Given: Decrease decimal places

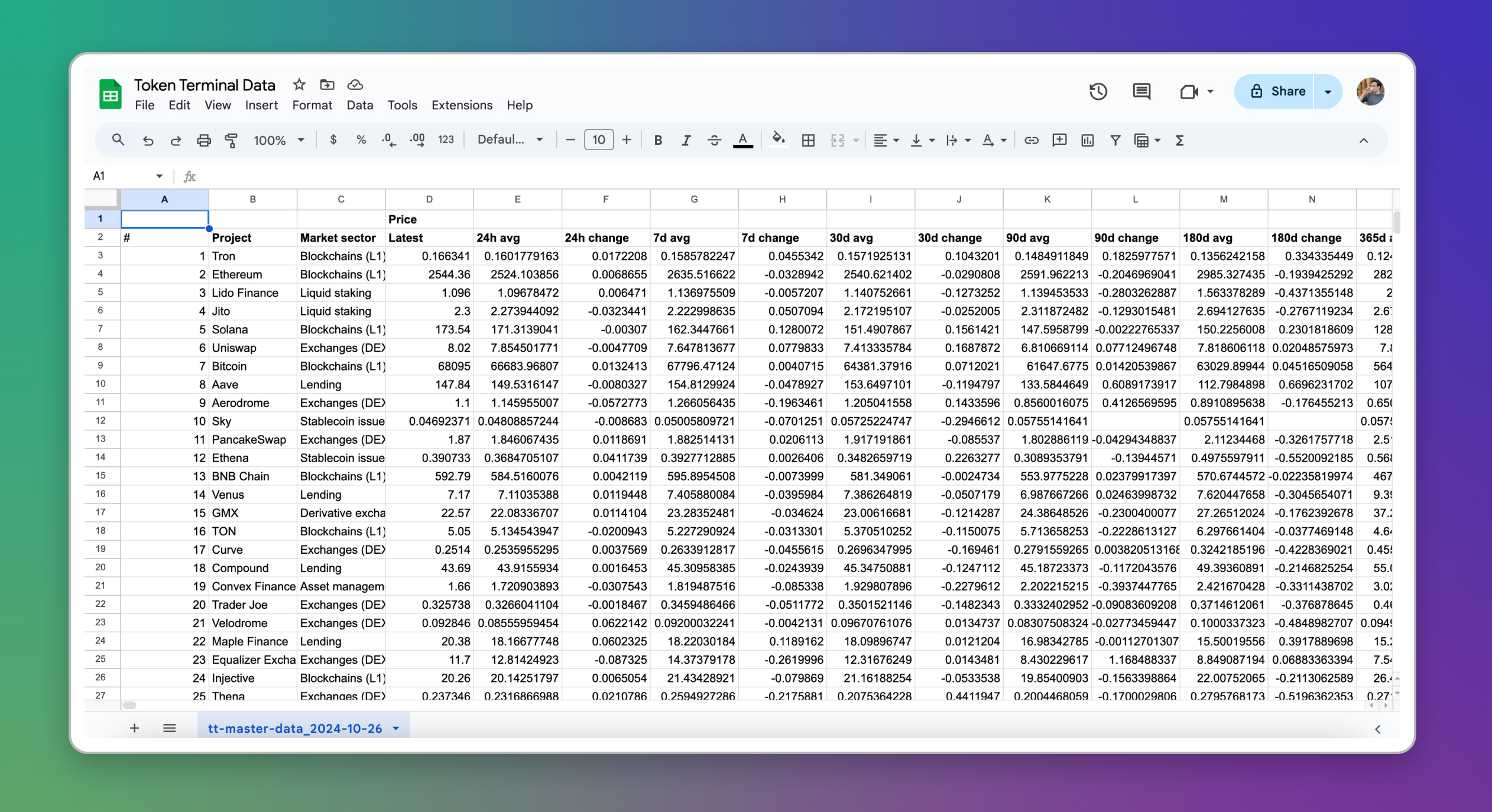Looking at the screenshot, I should point(389,140).
